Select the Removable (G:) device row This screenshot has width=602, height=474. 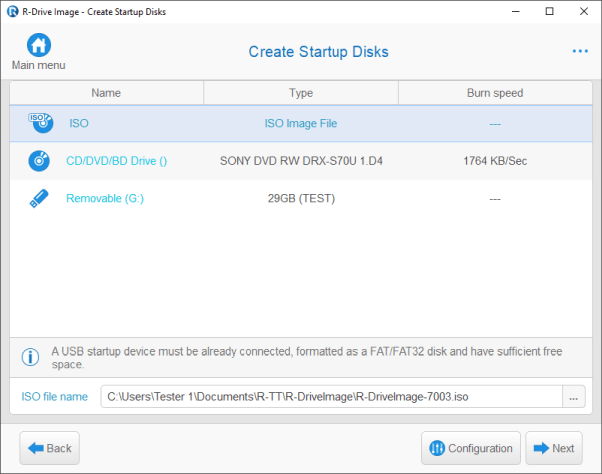[x=105, y=198]
